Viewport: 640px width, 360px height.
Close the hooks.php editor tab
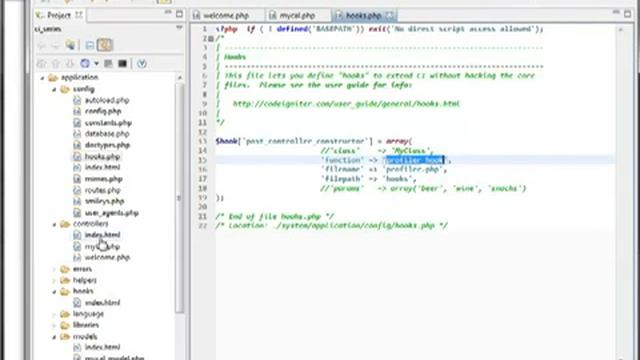[389, 16]
